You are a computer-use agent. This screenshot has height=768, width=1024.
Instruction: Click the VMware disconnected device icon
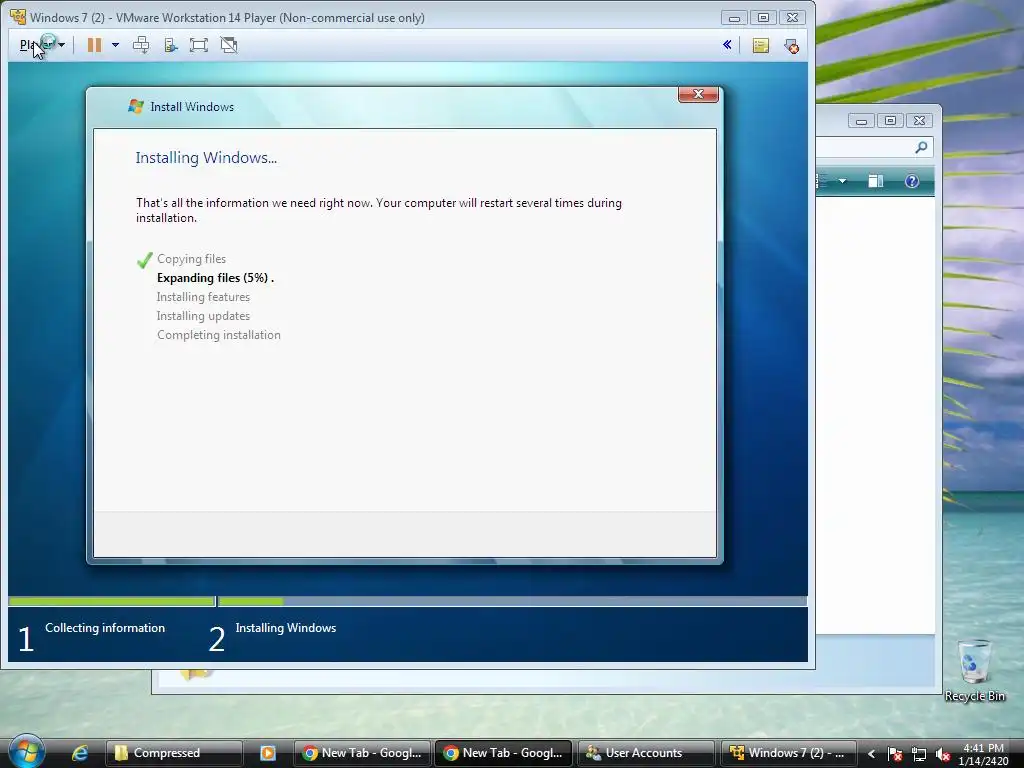point(791,46)
